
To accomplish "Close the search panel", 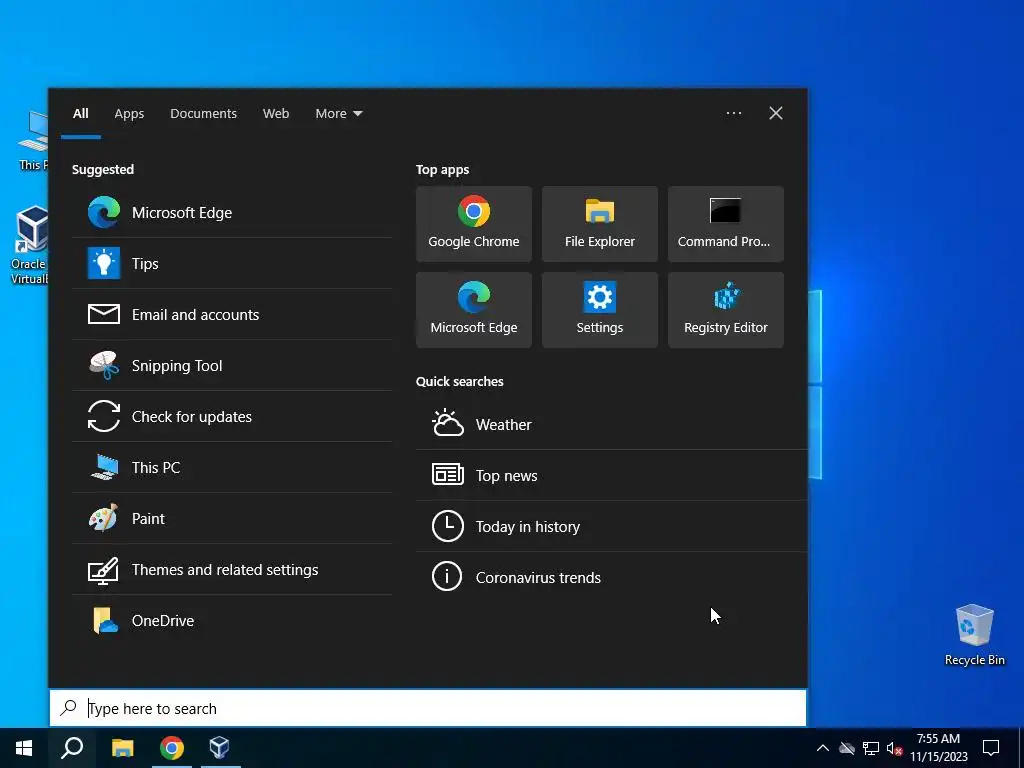I will (x=775, y=113).
